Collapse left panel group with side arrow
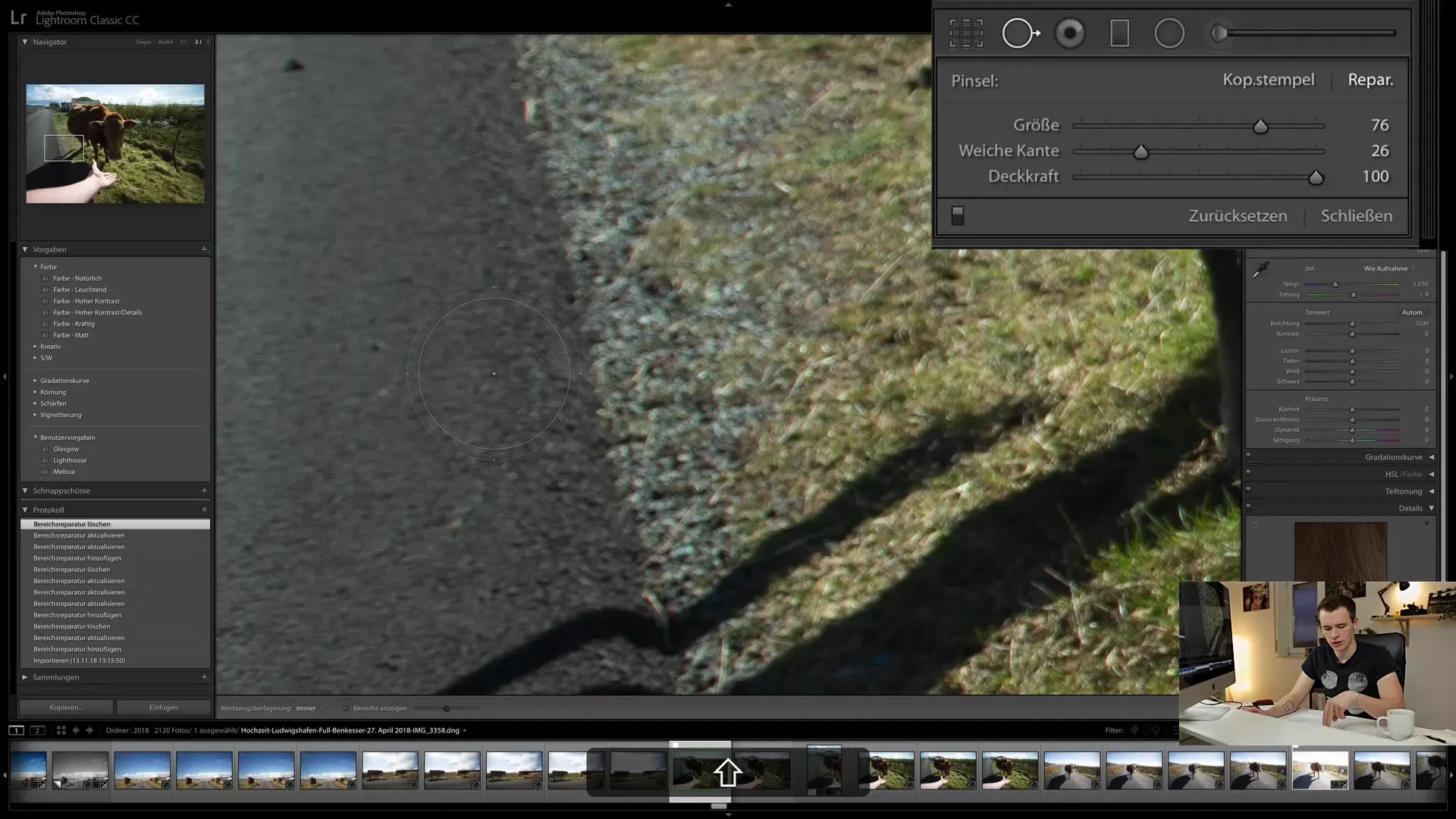This screenshot has width=1456, height=819. pyautogui.click(x=5, y=376)
